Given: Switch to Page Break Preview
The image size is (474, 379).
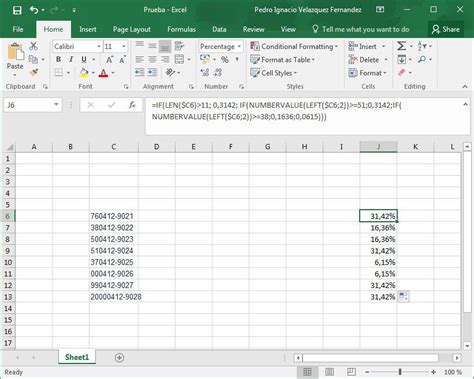Looking at the screenshot, I should click(x=351, y=372).
